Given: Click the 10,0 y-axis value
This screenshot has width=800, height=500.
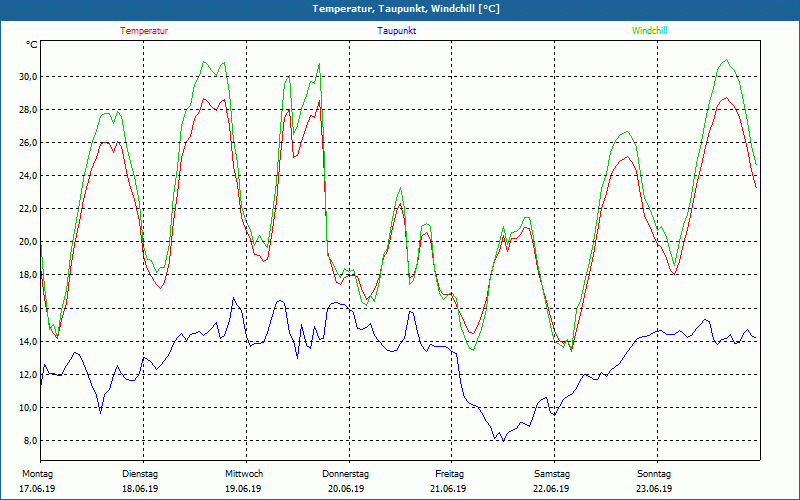Looking at the screenshot, I should [28, 408].
